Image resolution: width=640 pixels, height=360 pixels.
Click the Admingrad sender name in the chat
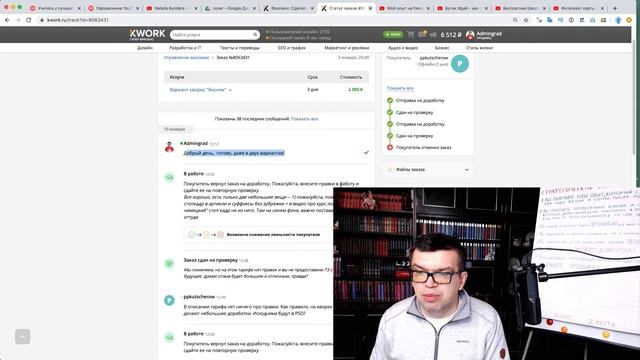coord(196,143)
